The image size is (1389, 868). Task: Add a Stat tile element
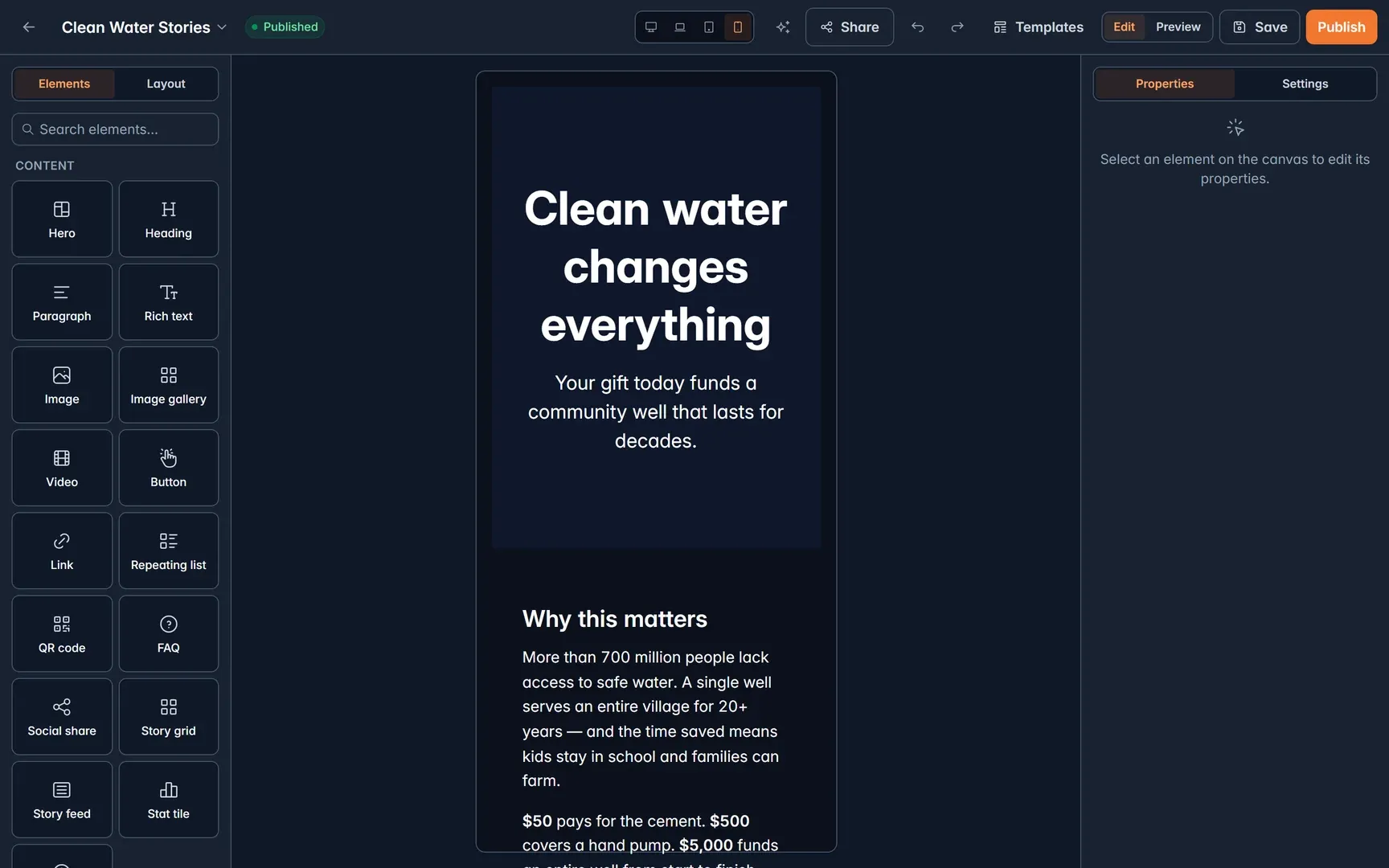(169, 800)
